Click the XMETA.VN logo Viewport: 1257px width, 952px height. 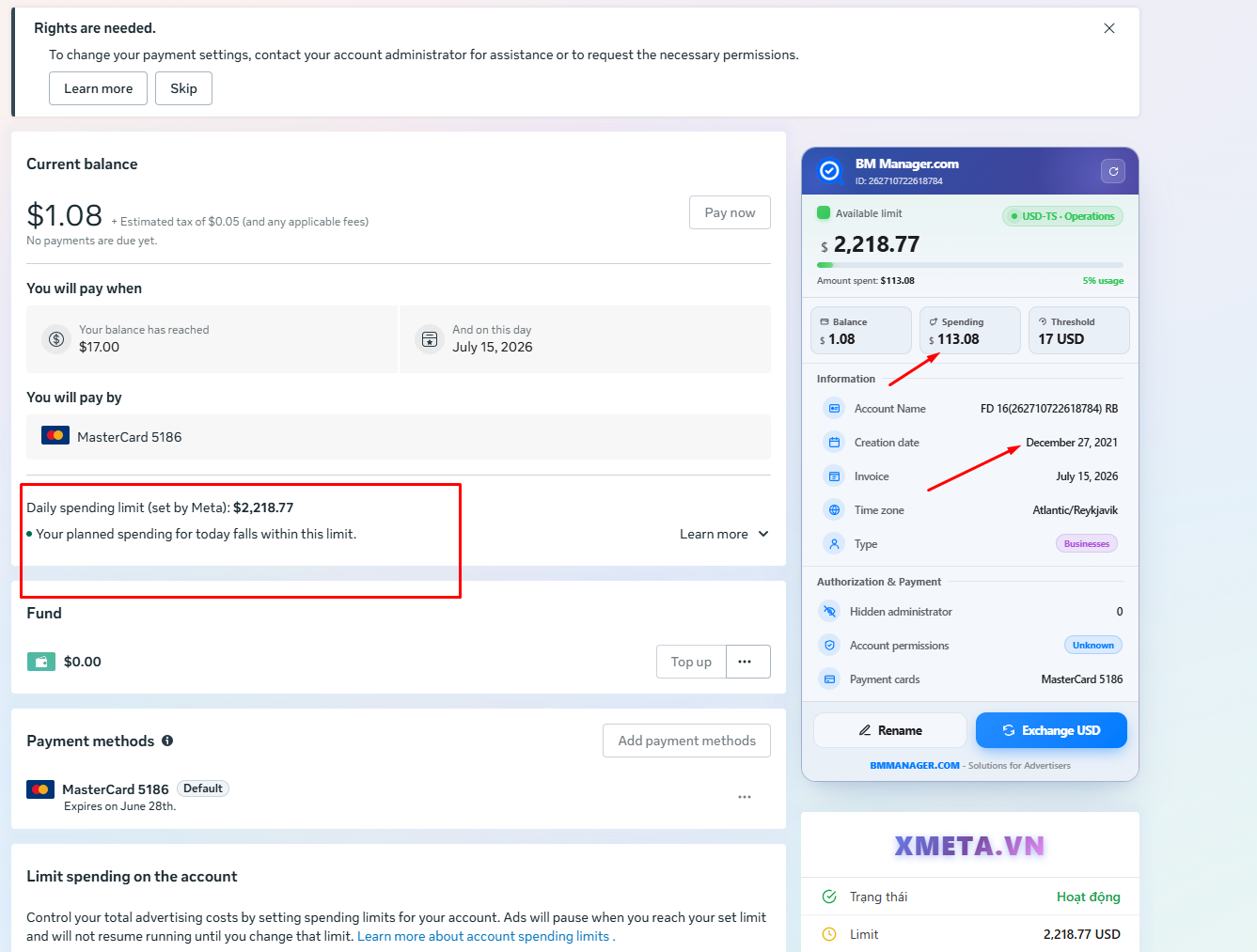[969, 846]
